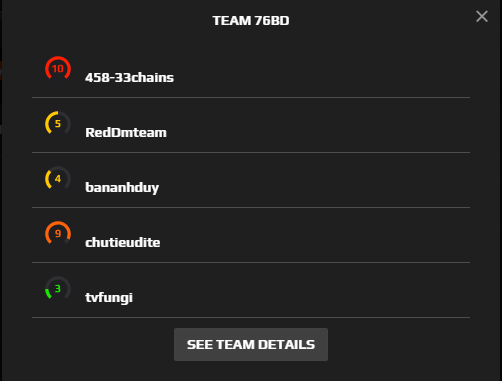The width and height of the screenshot is (502, 381).
Task: Click the divider line beneath the 458-33chains row
Action: coord(251,97)
